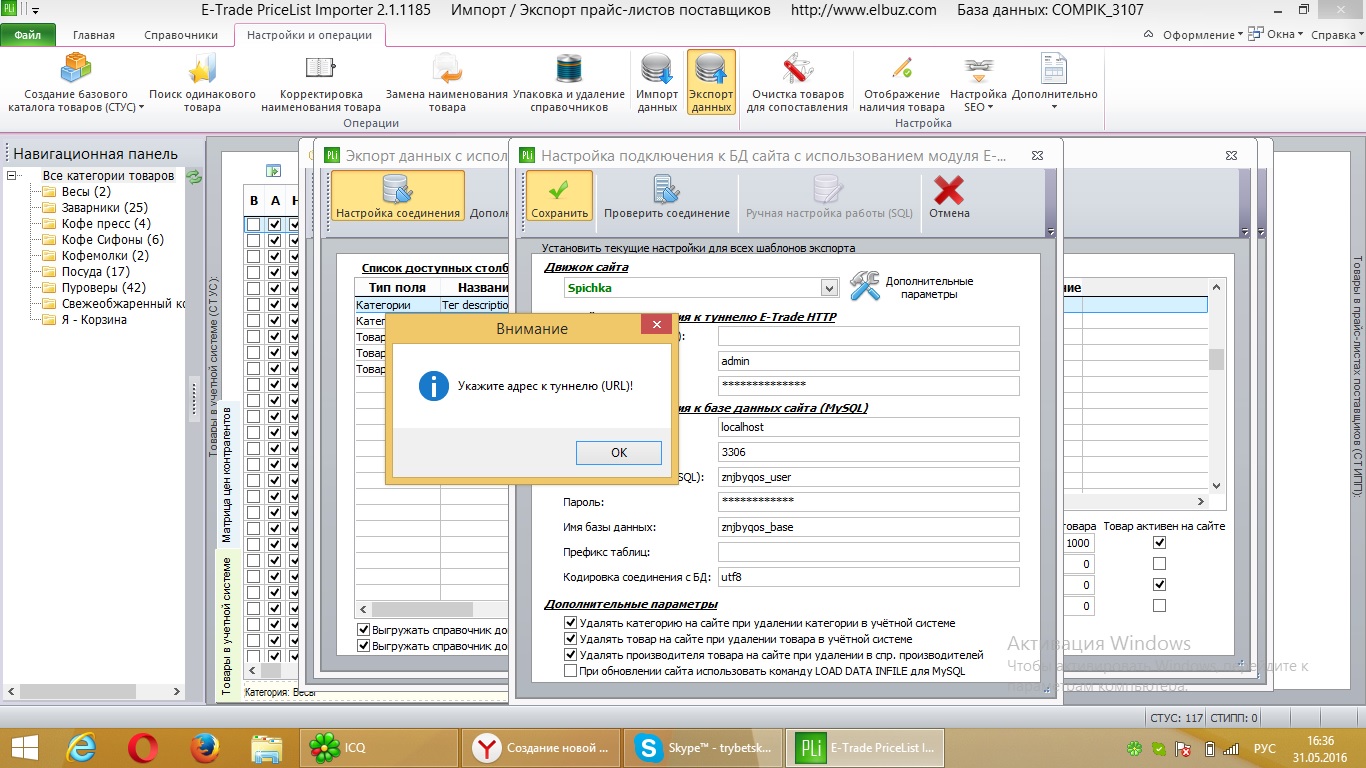Switch to Skype in the taskbar
Viewport: 1366px width, 768px height.
click(702, 747)
